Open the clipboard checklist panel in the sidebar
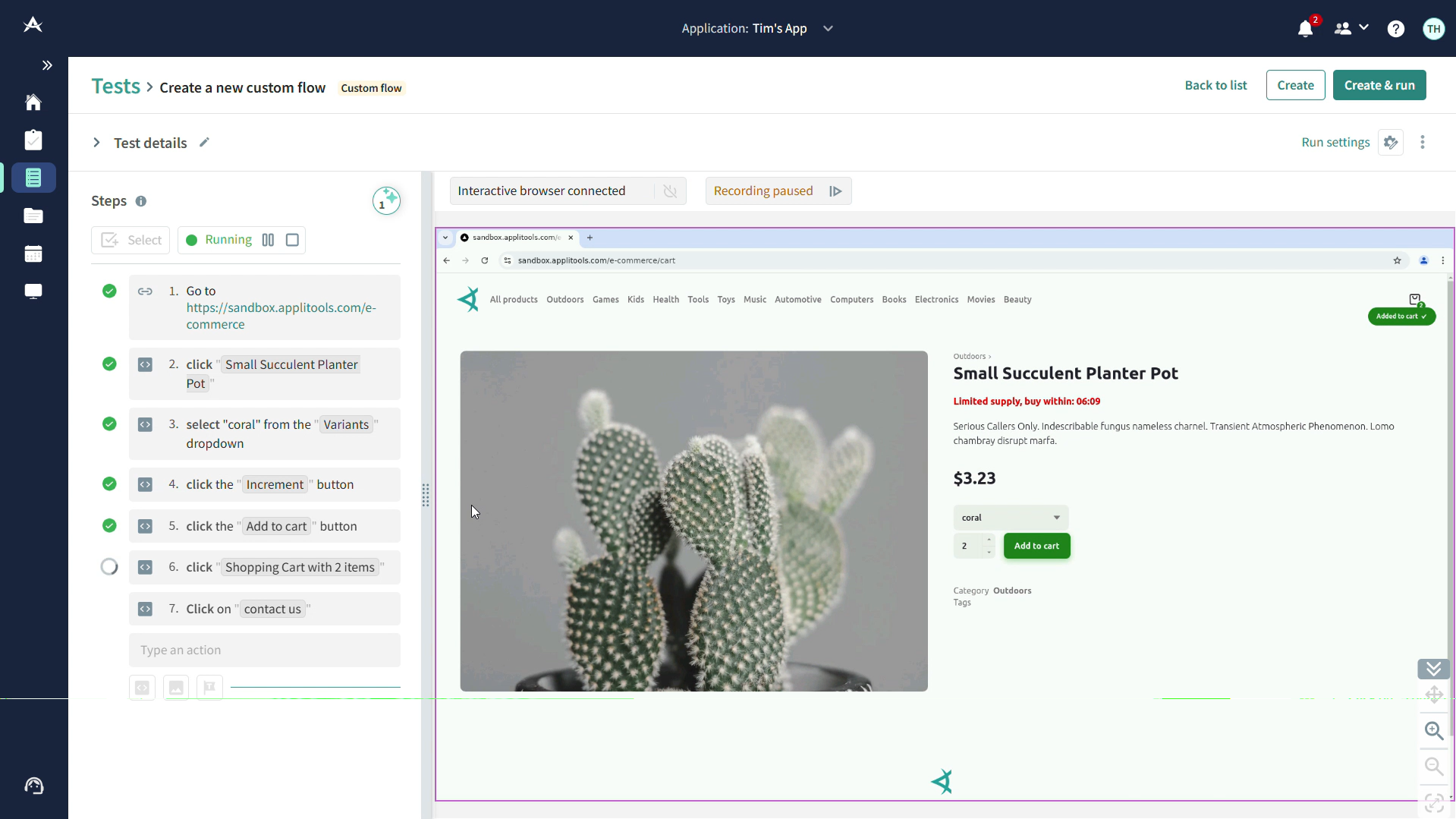The height and width of the screenshot is (819, 1456). point(33,140)
